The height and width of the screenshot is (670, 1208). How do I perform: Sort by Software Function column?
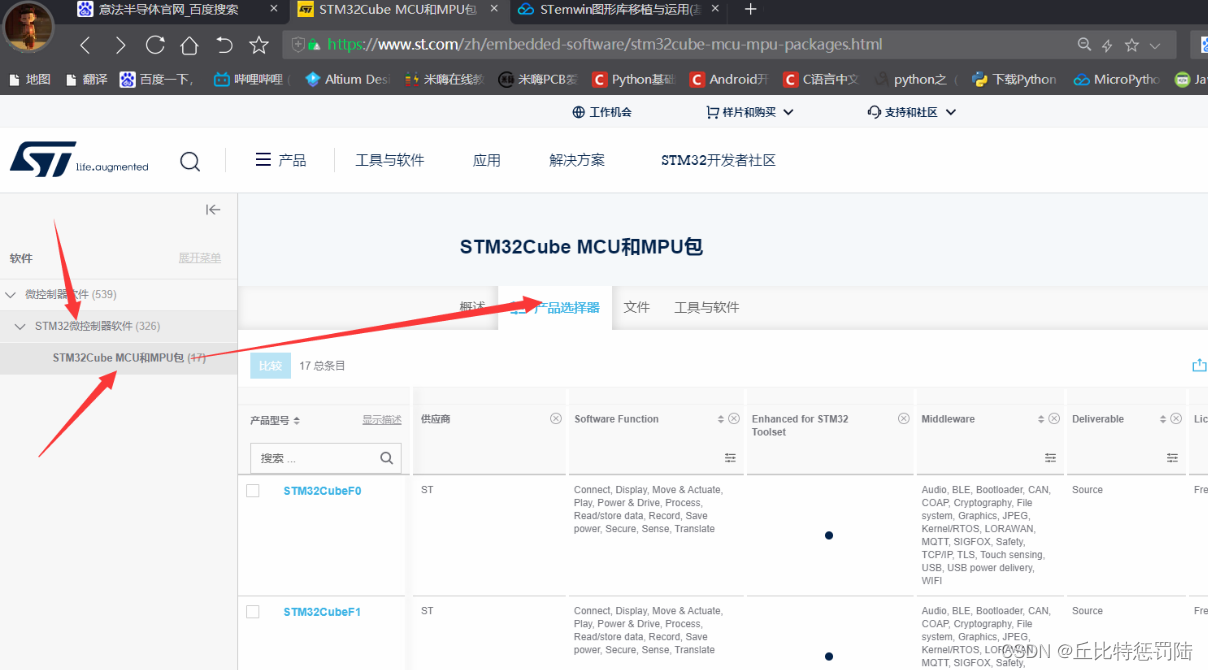coord(721,419)
